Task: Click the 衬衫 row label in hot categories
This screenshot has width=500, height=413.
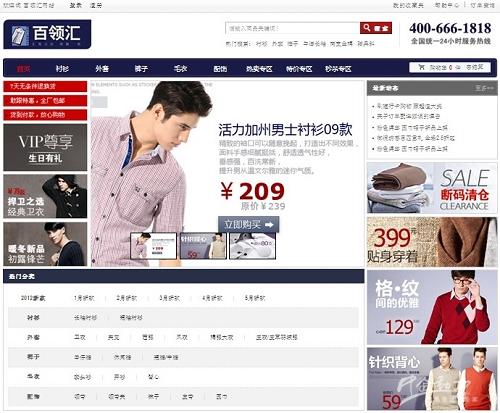Action: (x=33, y=318)
